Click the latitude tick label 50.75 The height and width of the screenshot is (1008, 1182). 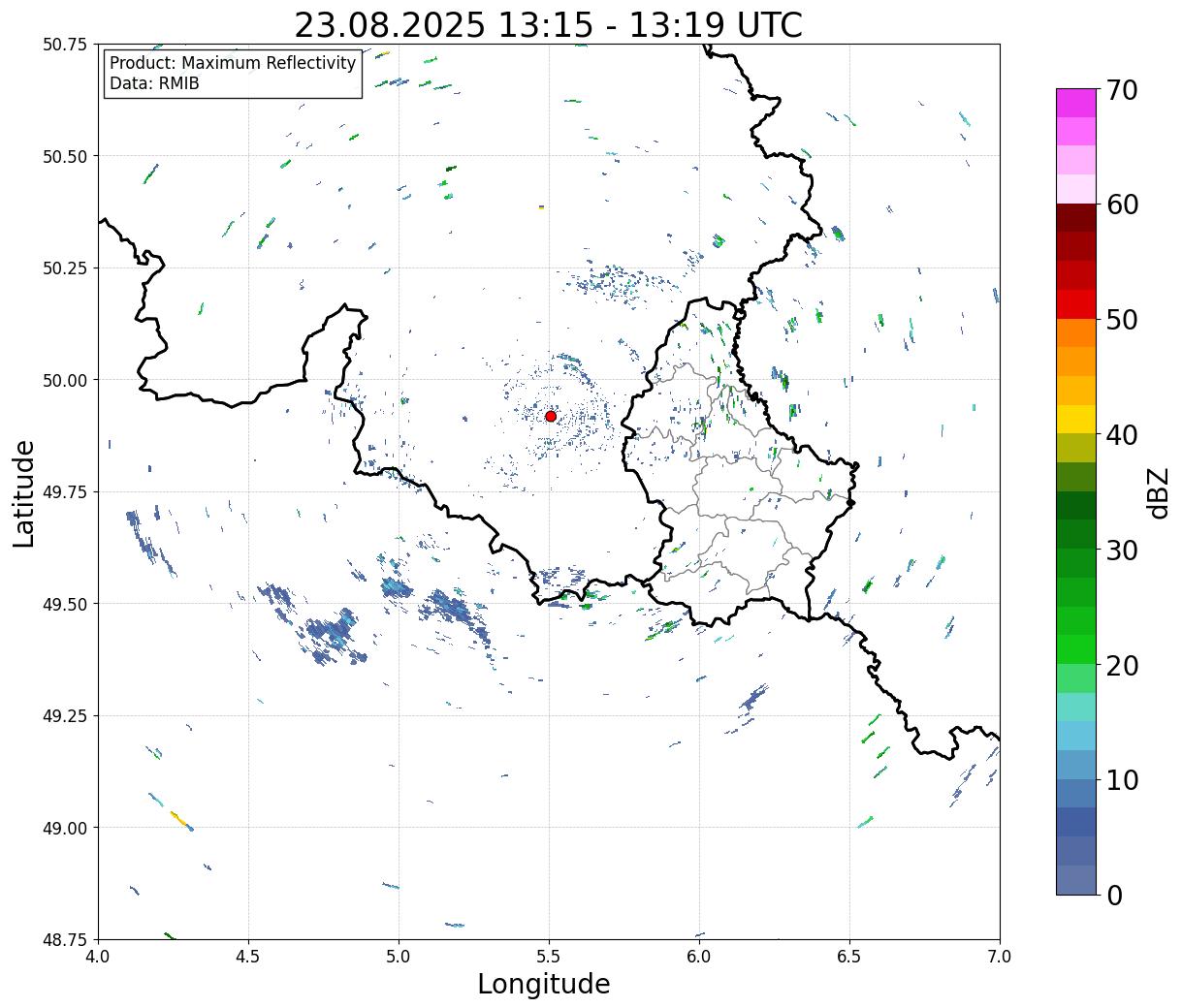[x=65, y=45]
